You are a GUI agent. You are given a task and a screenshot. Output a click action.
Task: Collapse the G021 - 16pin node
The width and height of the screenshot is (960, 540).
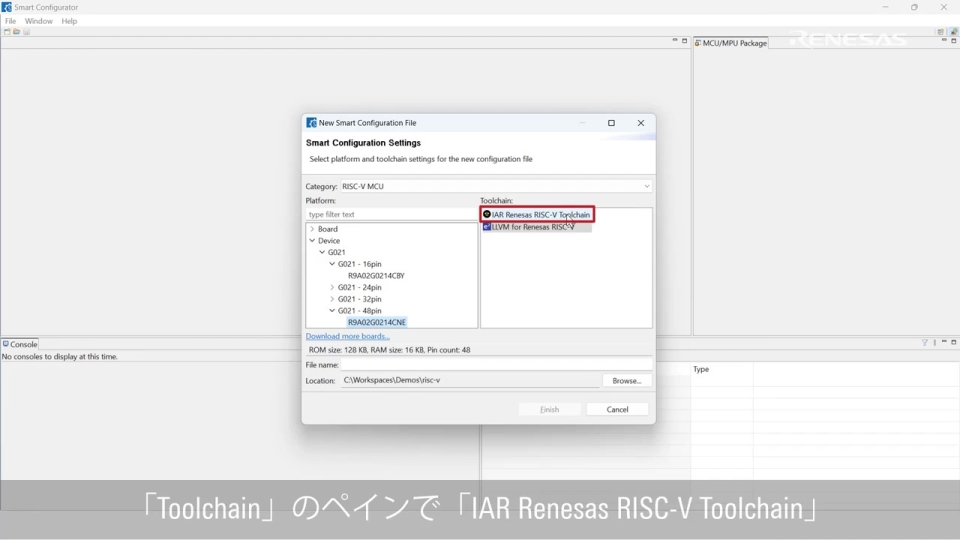(x=332, y=264)
